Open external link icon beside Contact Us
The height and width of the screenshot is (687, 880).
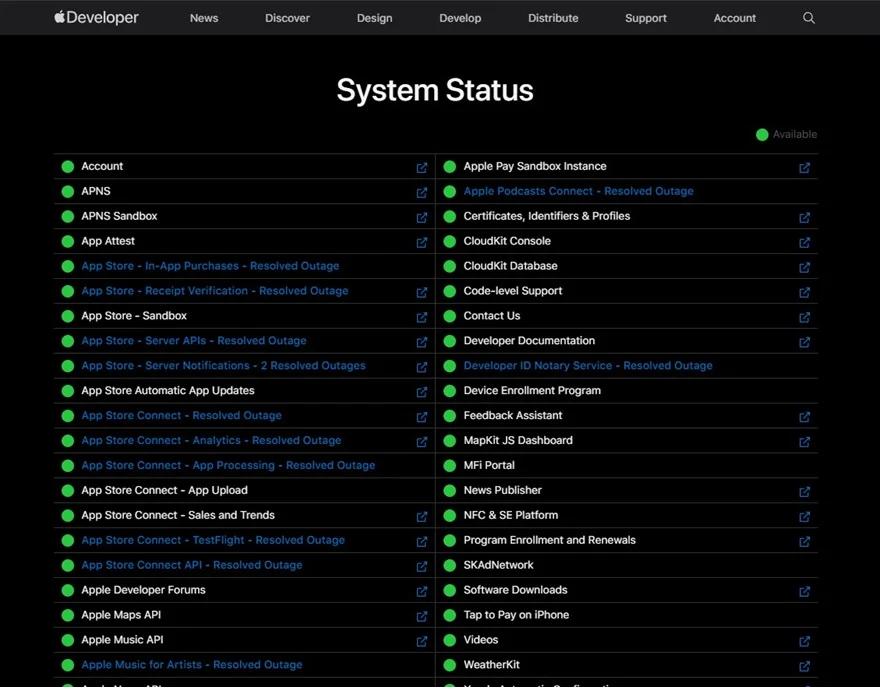pyautogui.click(x=804, y=318)
